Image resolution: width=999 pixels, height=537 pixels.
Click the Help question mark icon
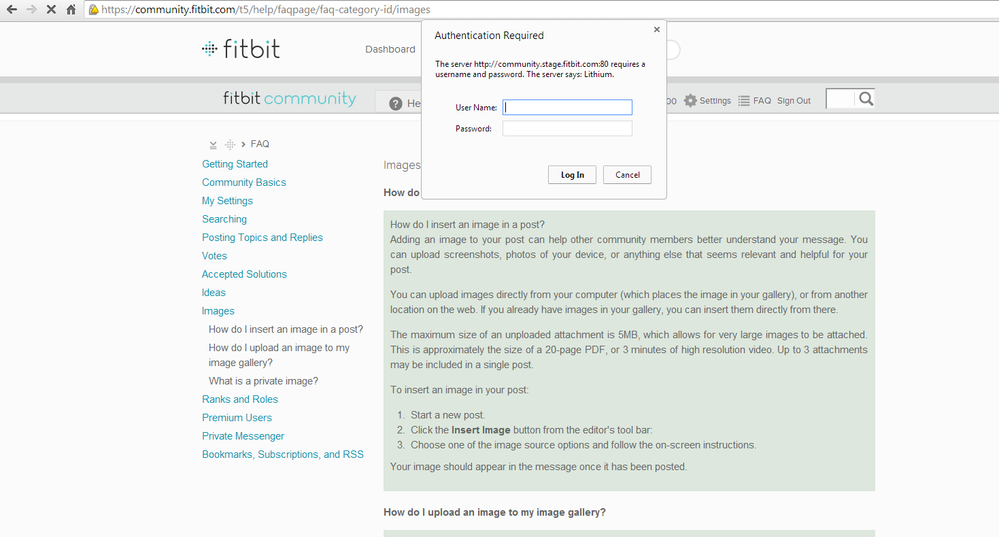click(x=396, y=103)
